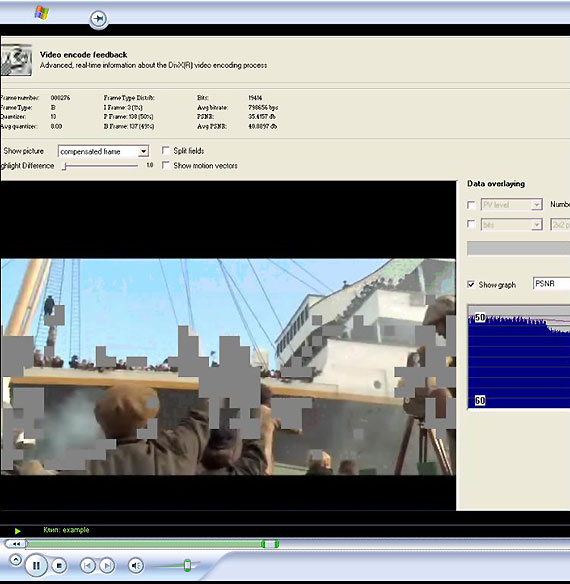
Task: Click the green play status indicator
Action: (x=17, y=531)
